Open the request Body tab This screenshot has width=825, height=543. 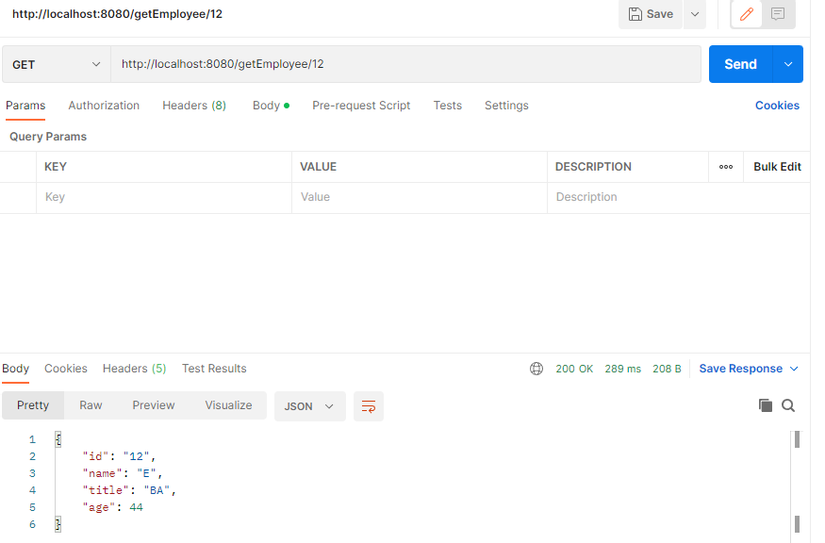[x=271, y=105]
